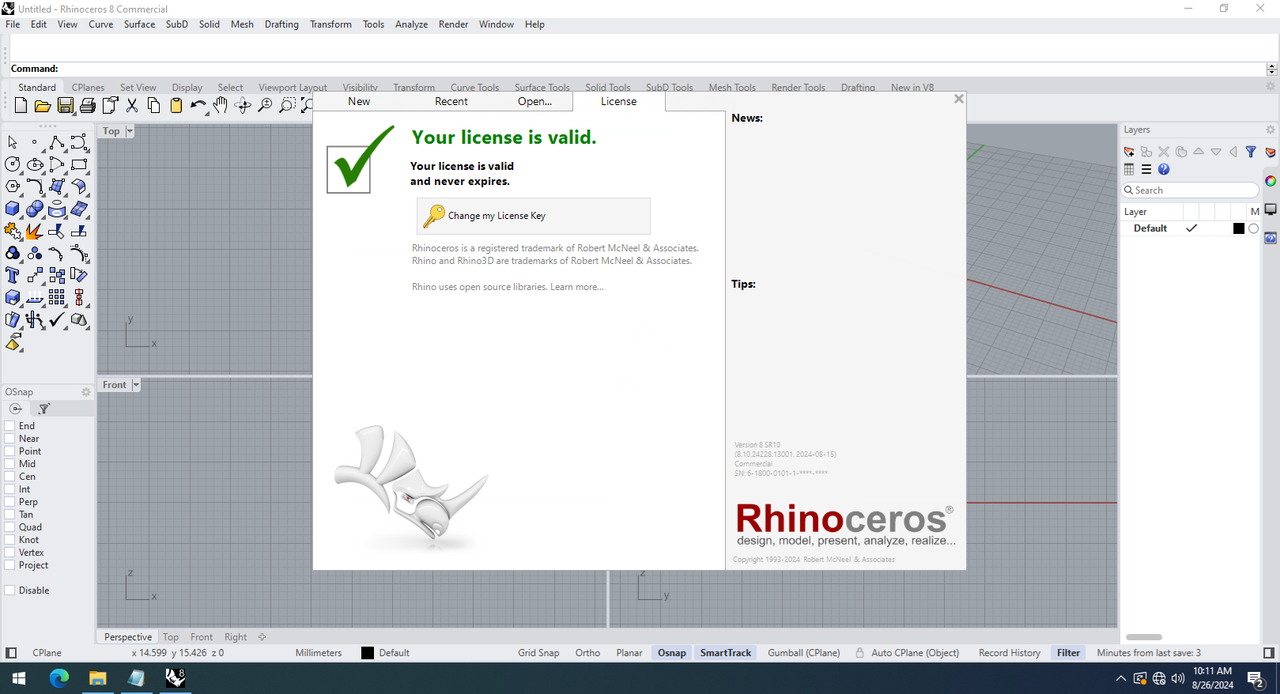Select the Rotate View tool
The height and width of the screenshot is (694, 1280).
[242, 105]
